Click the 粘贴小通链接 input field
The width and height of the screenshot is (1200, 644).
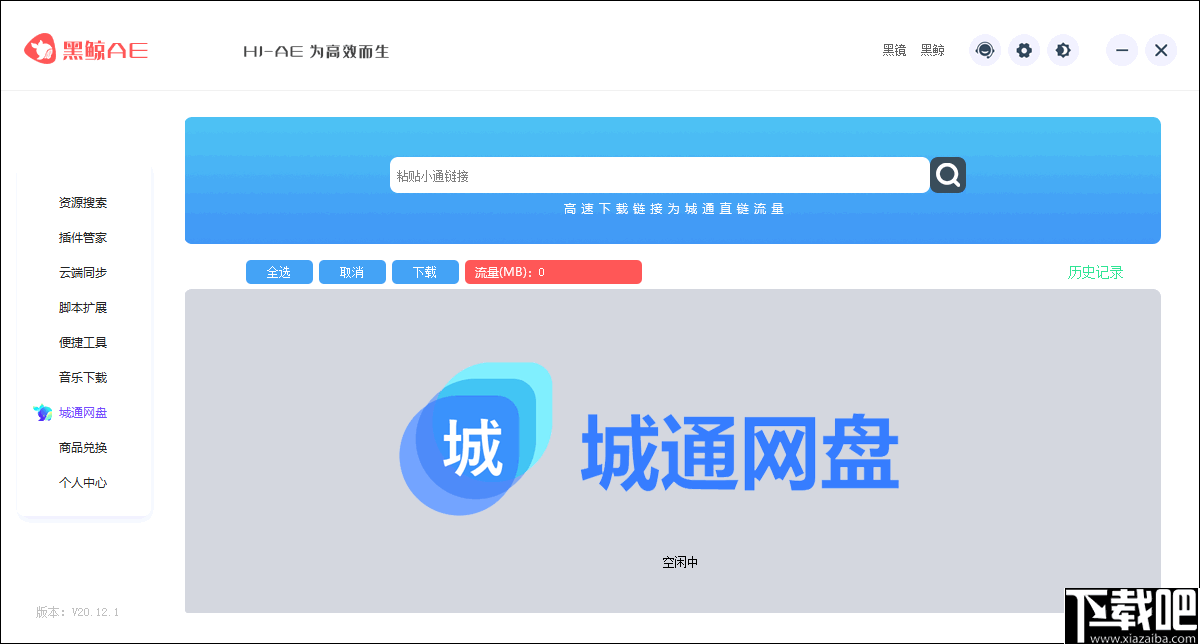pyautogui.click(x=660, y=175)
